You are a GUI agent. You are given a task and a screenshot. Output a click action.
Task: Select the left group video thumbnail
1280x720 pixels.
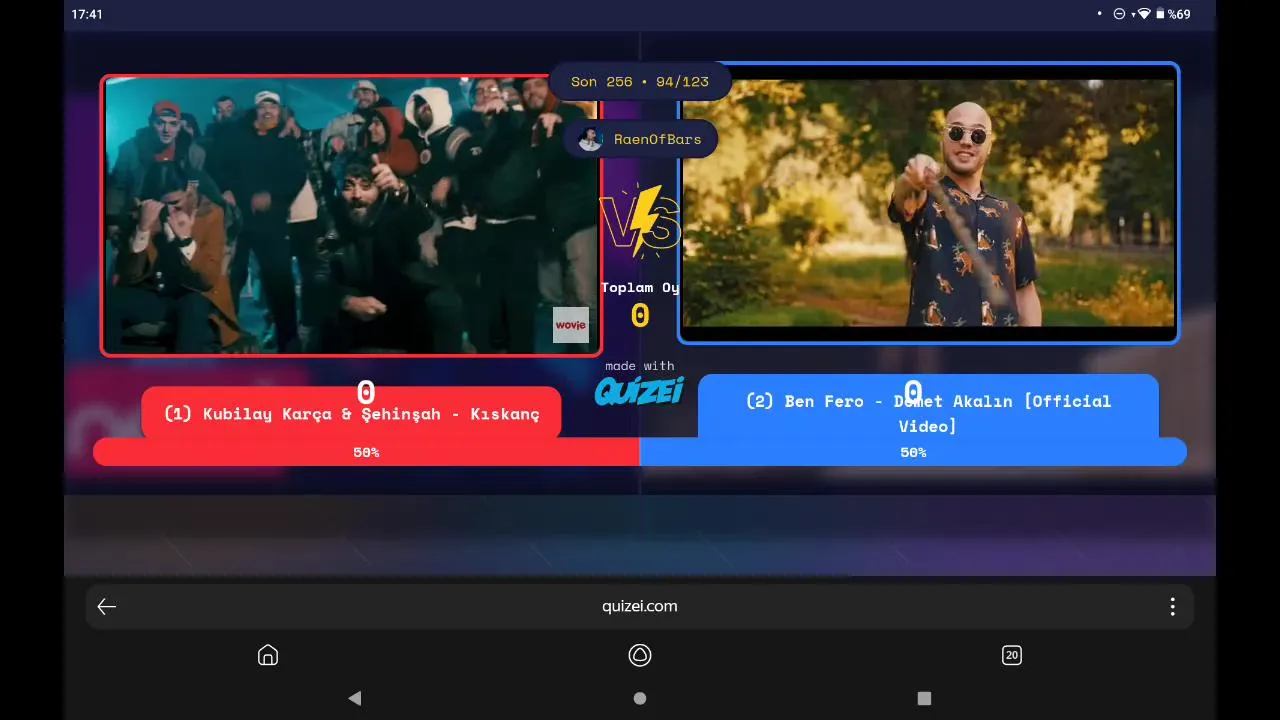[351, 215]
